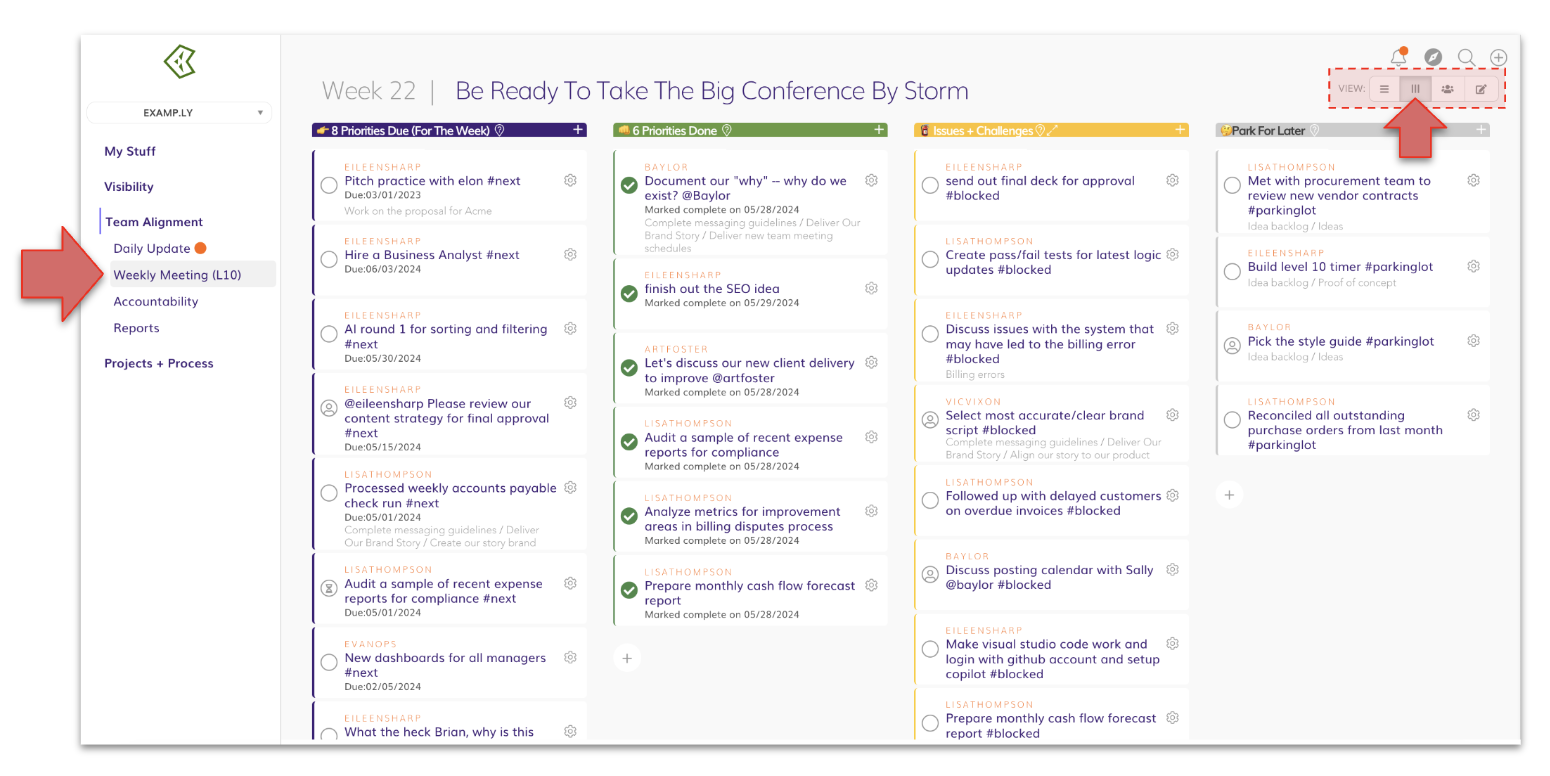Screen dimensions: 1550x776
Task: Expand the My Stuff section
Action: click(x=130, y=152)
